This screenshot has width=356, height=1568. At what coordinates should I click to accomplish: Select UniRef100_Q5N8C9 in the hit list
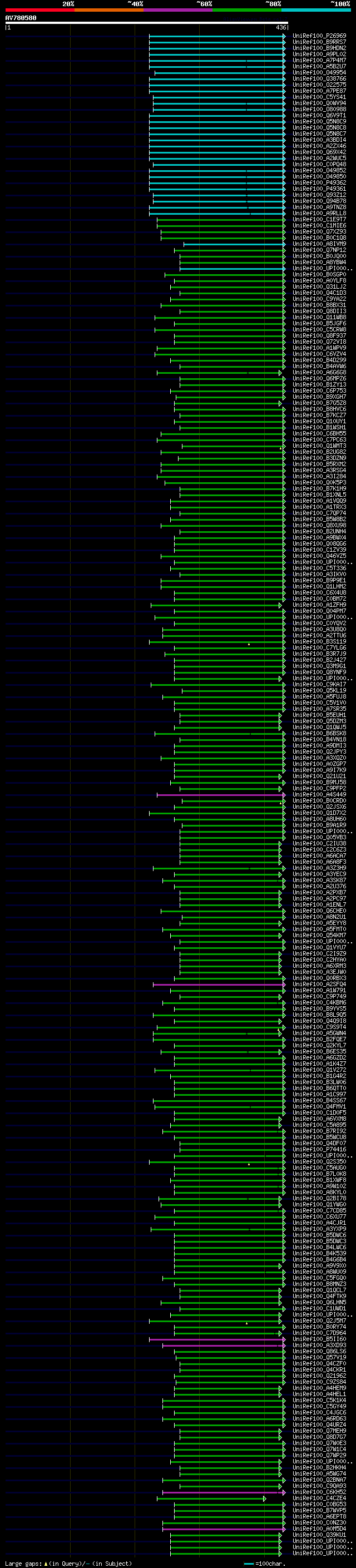319,121
